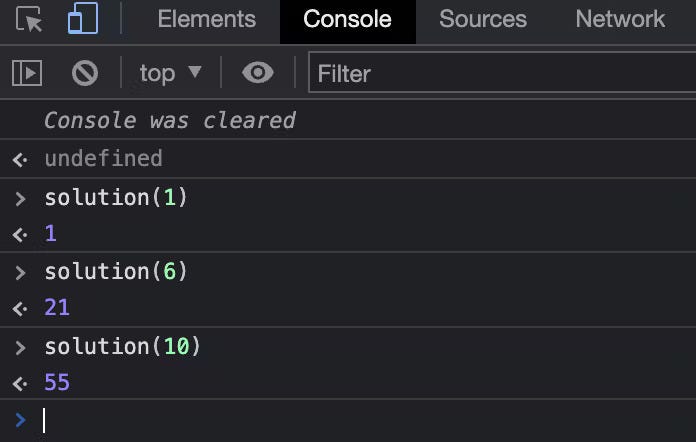Activate the inspect element picker icon

coord(29,19)
